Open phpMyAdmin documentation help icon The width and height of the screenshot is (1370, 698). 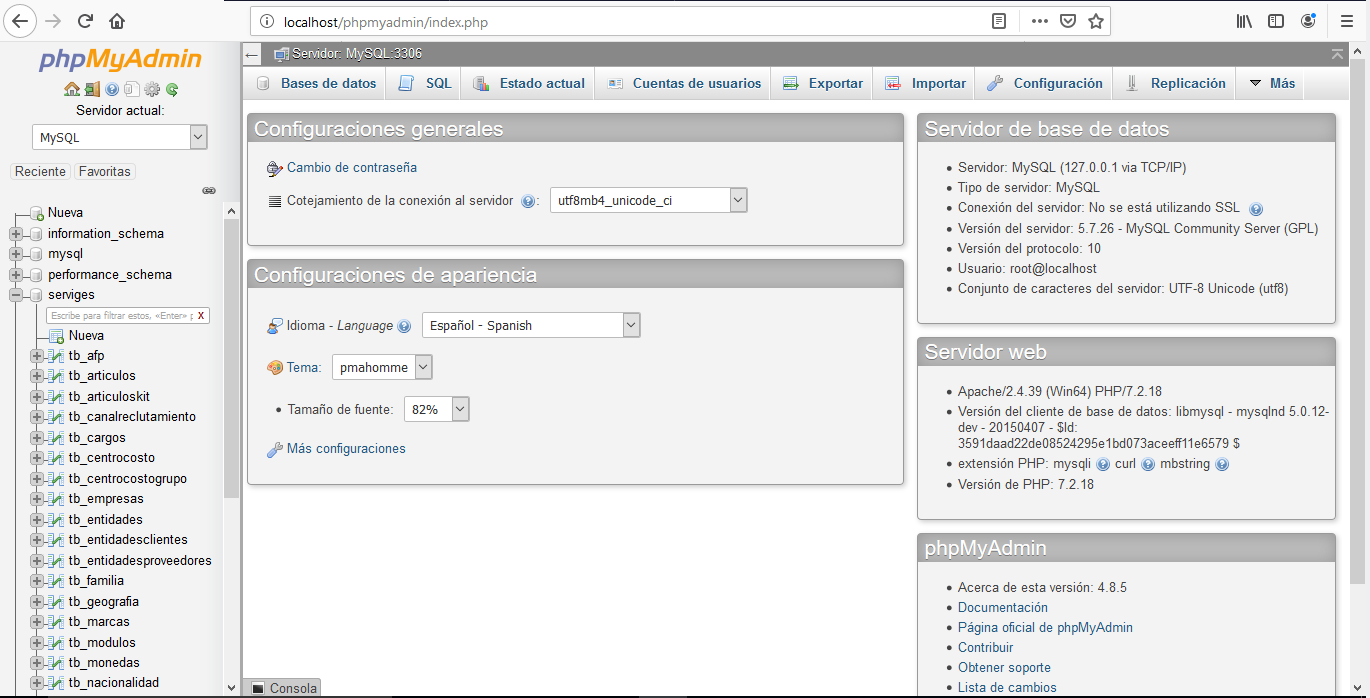point(112,89)
